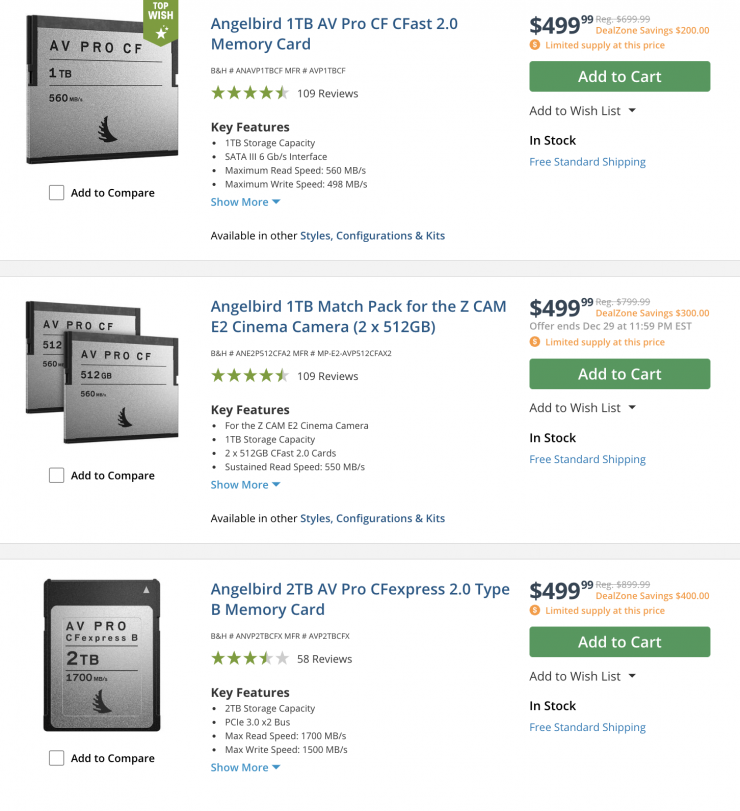Click the Top Wish badge icon

161,22
